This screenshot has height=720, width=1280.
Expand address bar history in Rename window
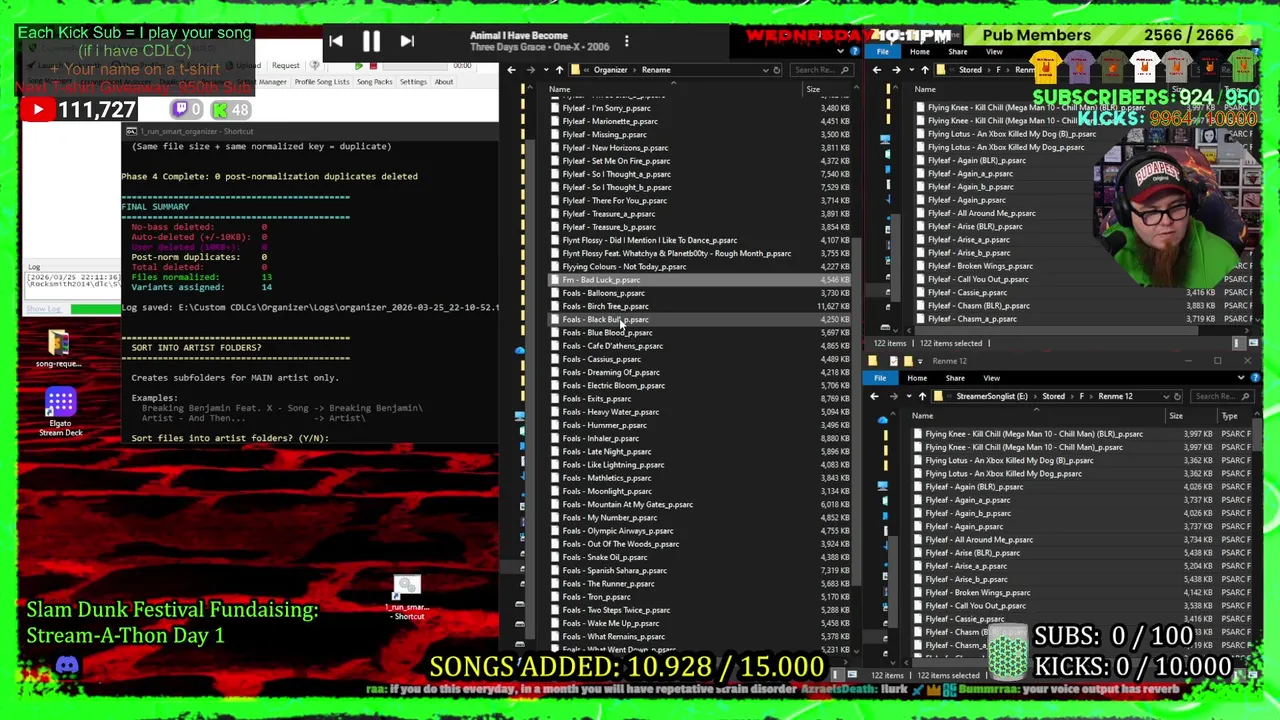pos(765,70)
